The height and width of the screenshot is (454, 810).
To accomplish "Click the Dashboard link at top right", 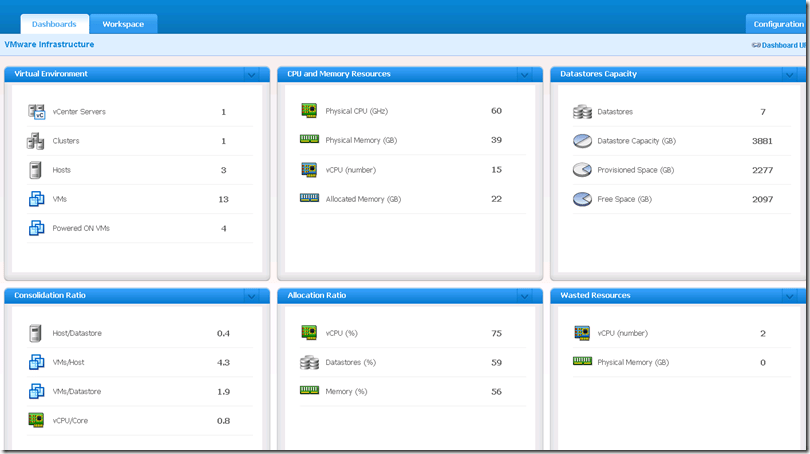I will click(779, 45).
